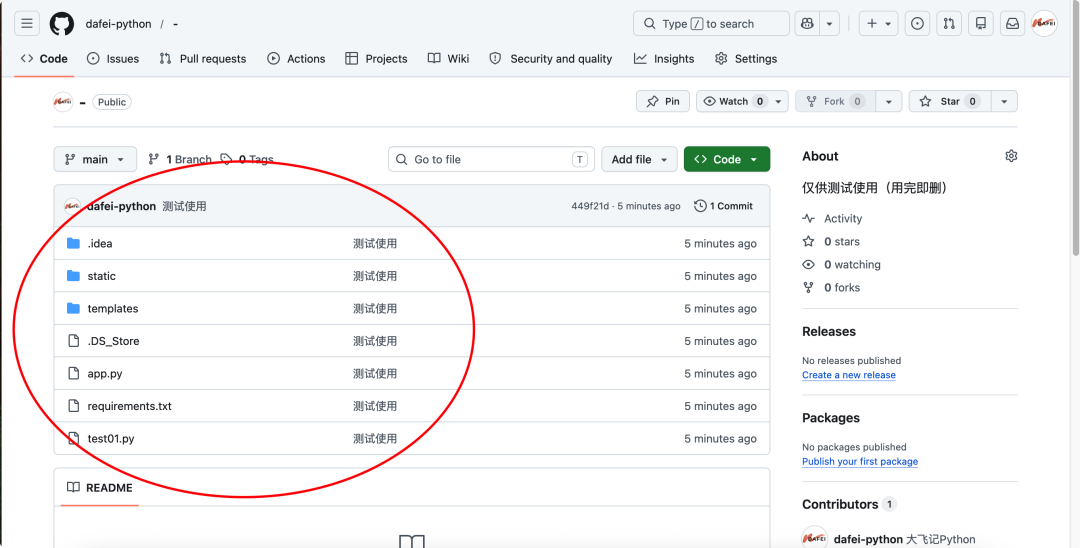
Task: Expand the Watch options dropdown arrow
Action: click(779, 101)
